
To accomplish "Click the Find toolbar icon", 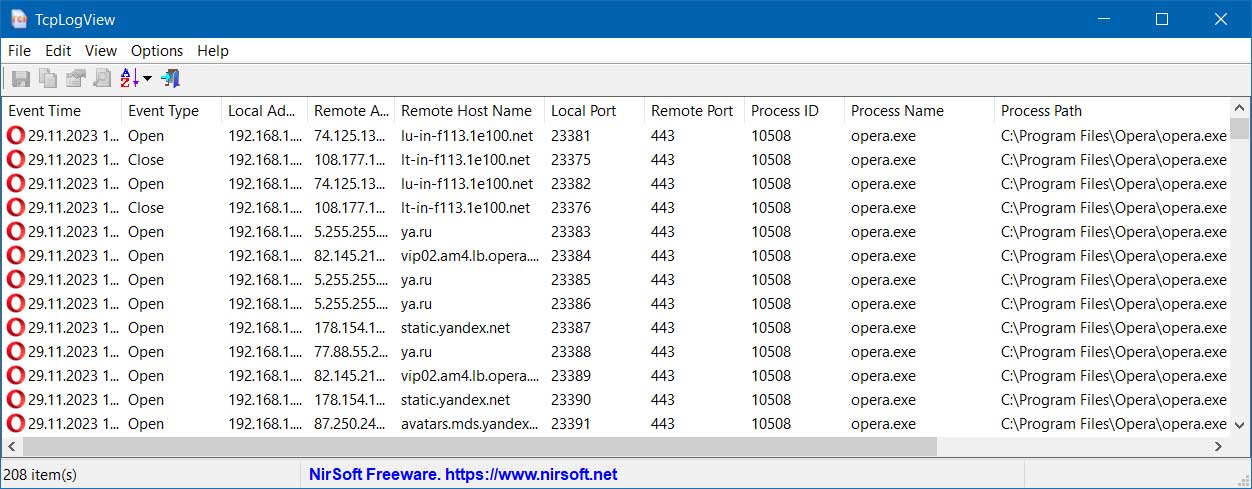I will 102,78.
